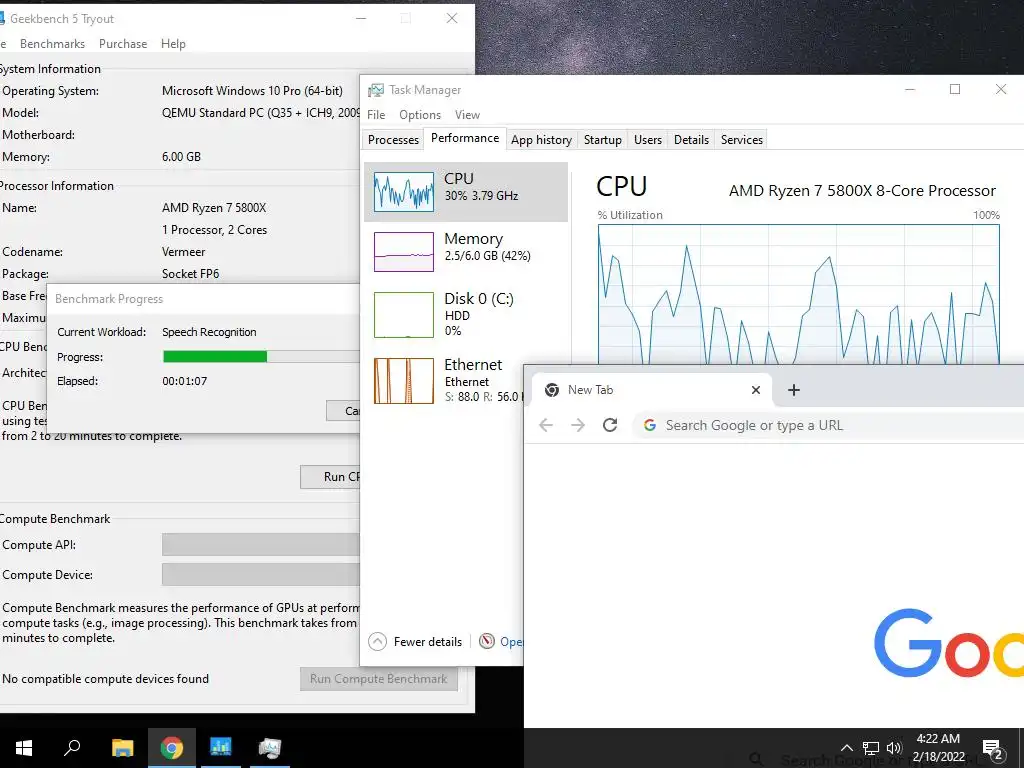
Task: Open Geekbench Benchmarks menu
Action: tap(52, 44)
